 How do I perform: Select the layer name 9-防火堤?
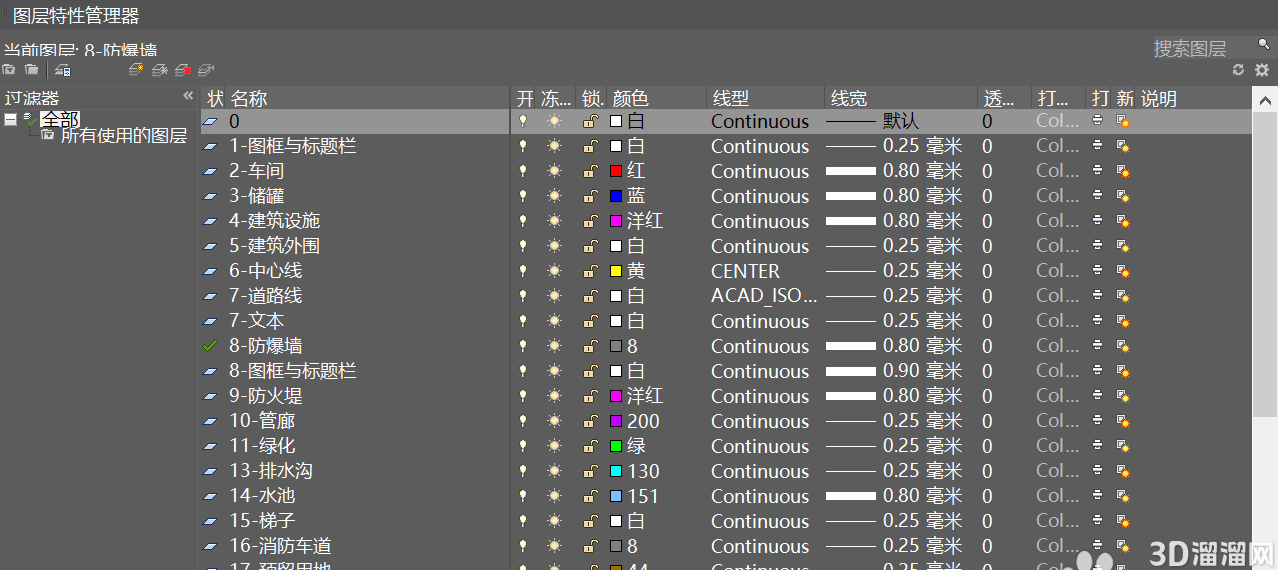pyautogui.click(x=265, y=396)
